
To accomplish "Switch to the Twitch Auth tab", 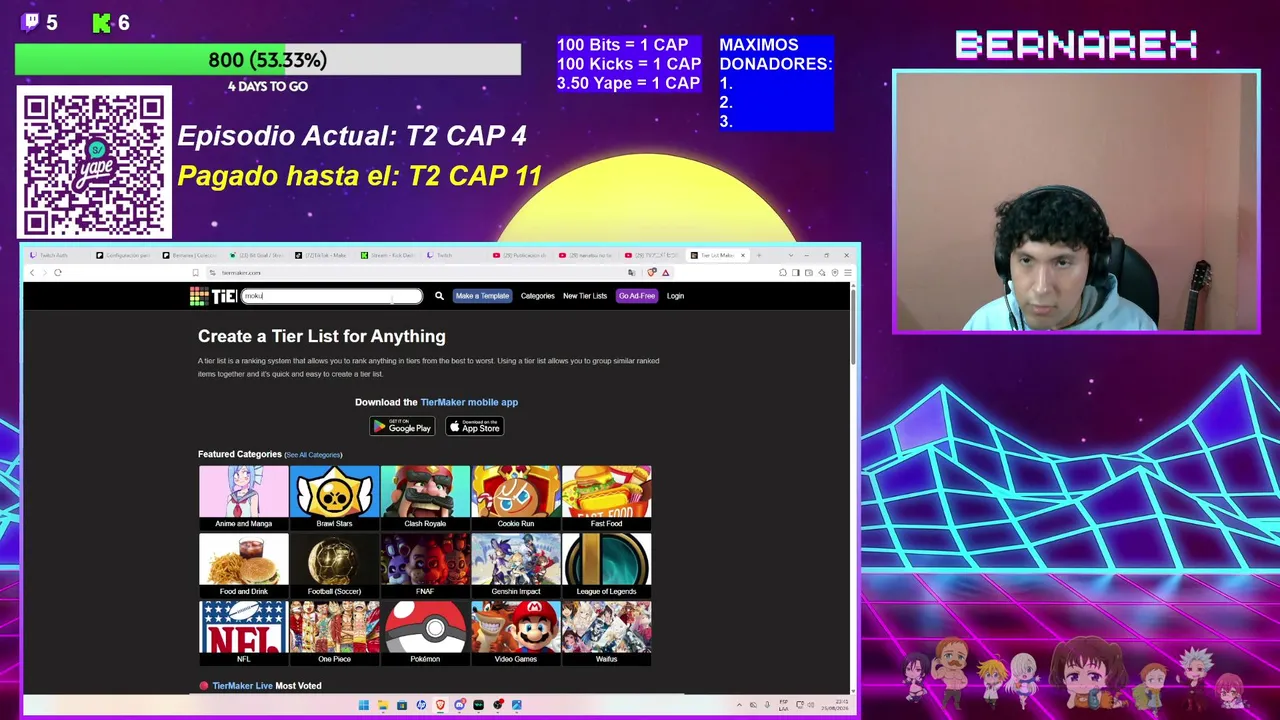I will (x=55, y=255).
